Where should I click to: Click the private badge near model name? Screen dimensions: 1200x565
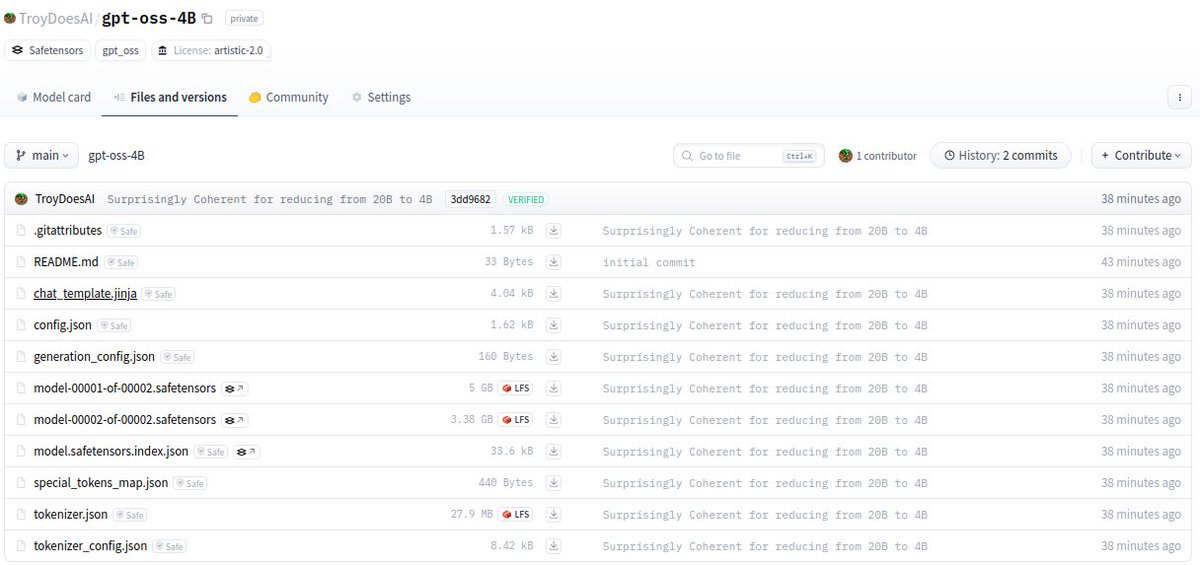tap(245, 18)
